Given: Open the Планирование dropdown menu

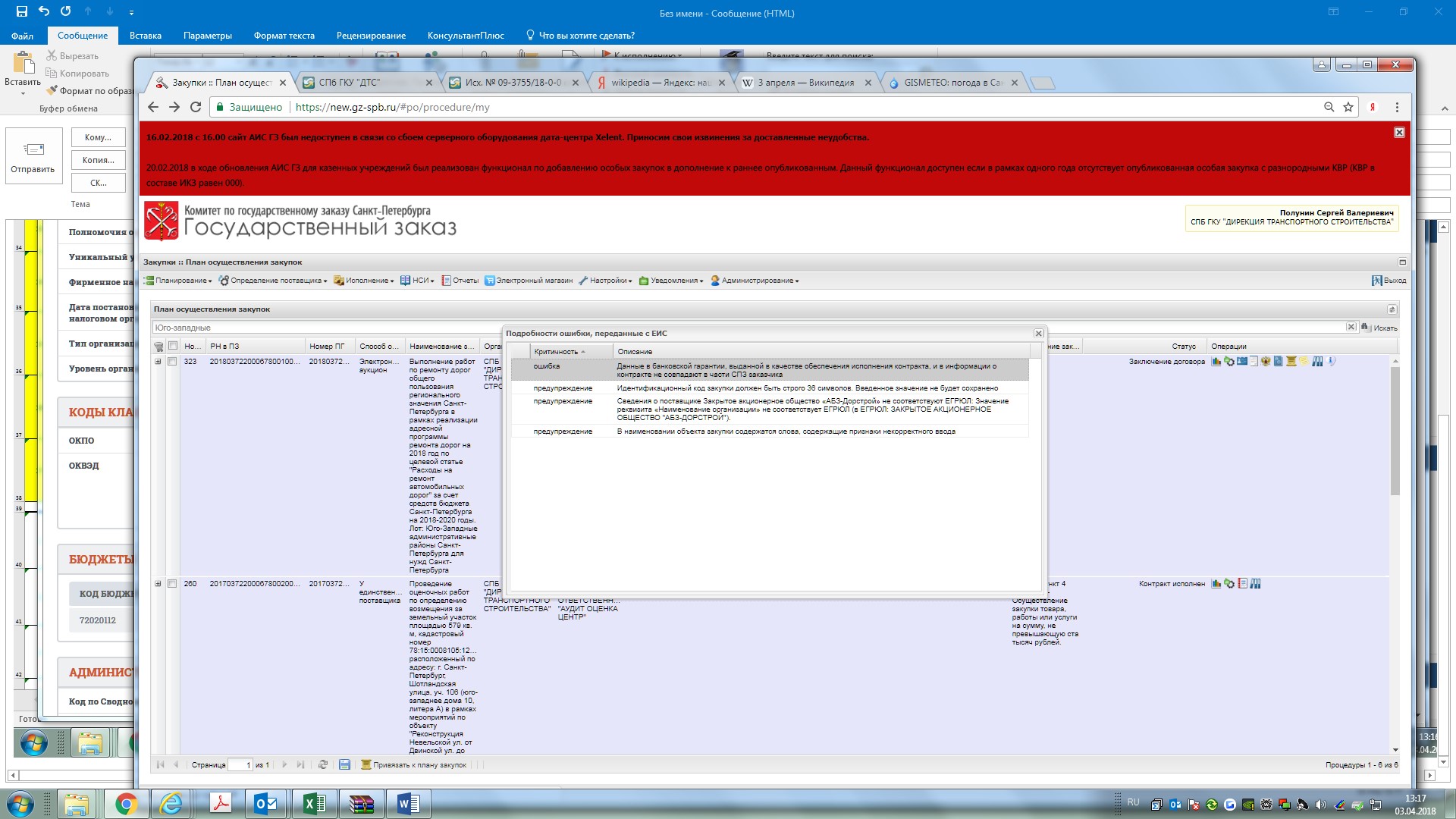Looking at the screenshot, I should tap(179, 281).
